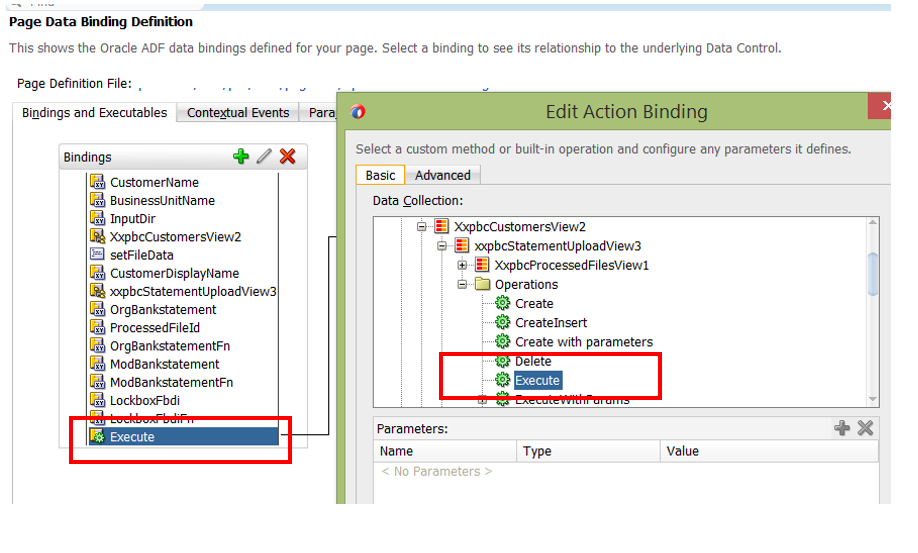Click the xxpbcStatementUploadView3 view object icon in tree
The width and height of the screenshot is (918, 553).
(x=462, y=246)
